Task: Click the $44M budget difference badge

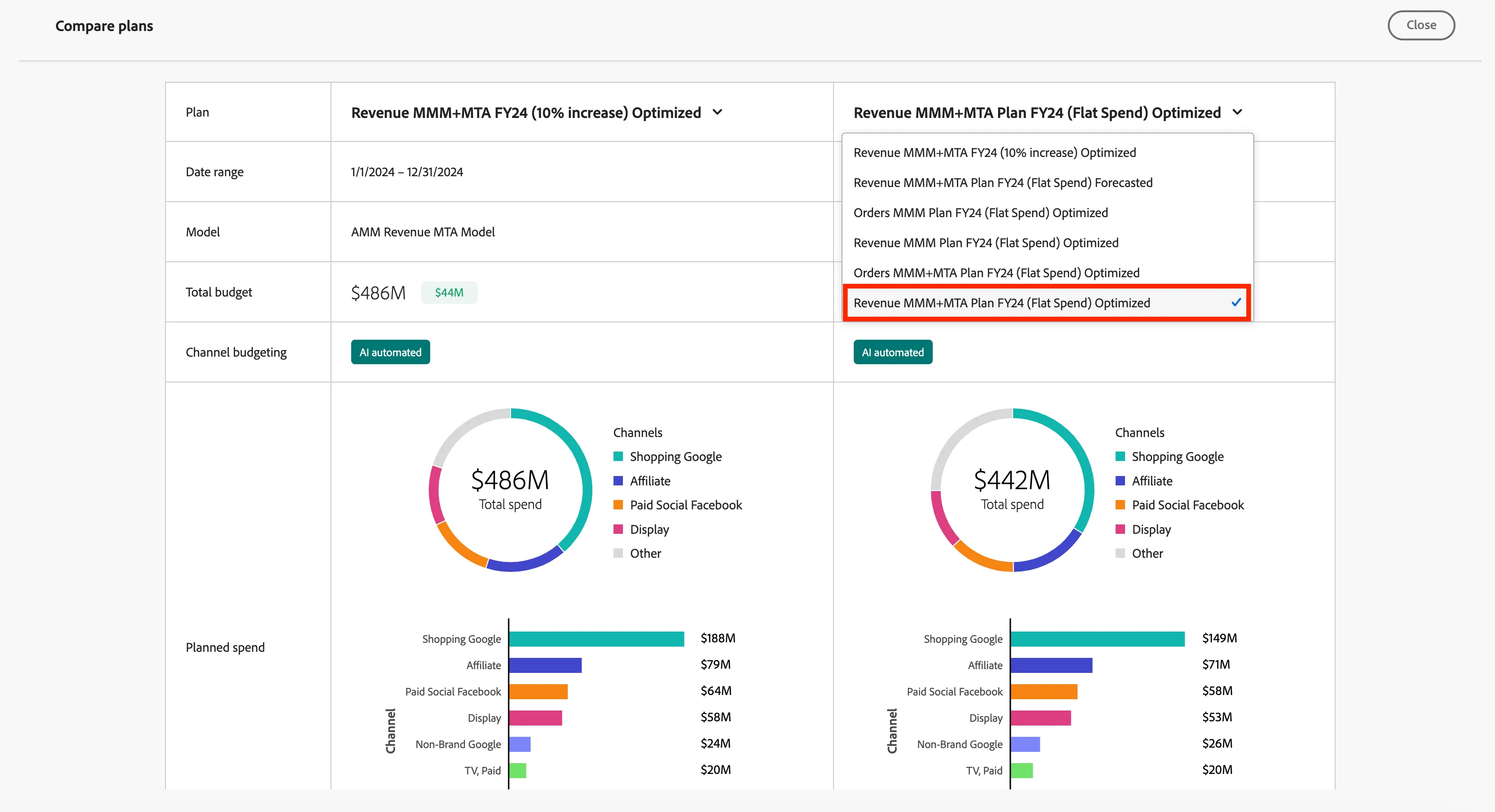Action: point(449,292)
